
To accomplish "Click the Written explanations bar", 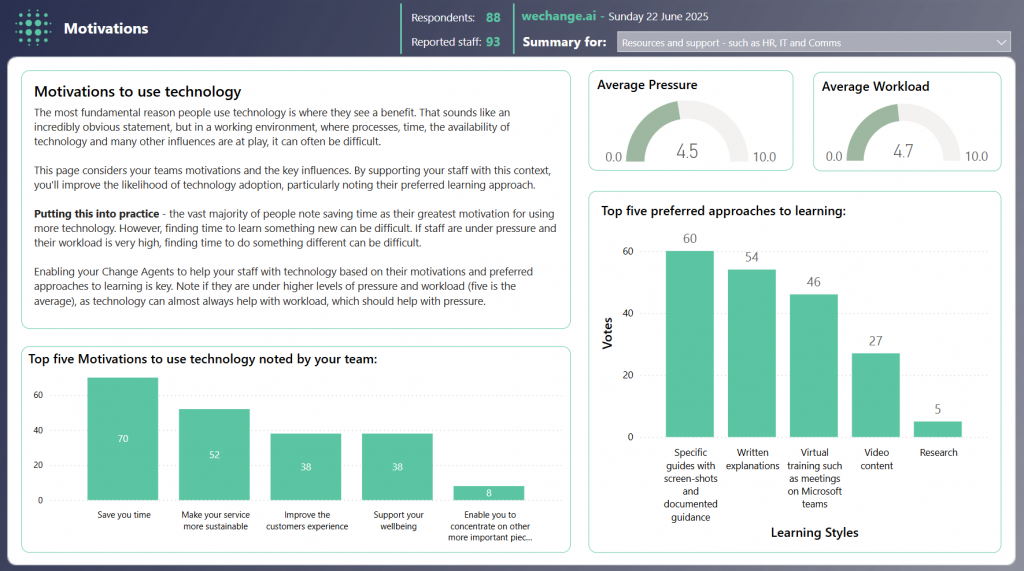I will (x=752, y=353).
